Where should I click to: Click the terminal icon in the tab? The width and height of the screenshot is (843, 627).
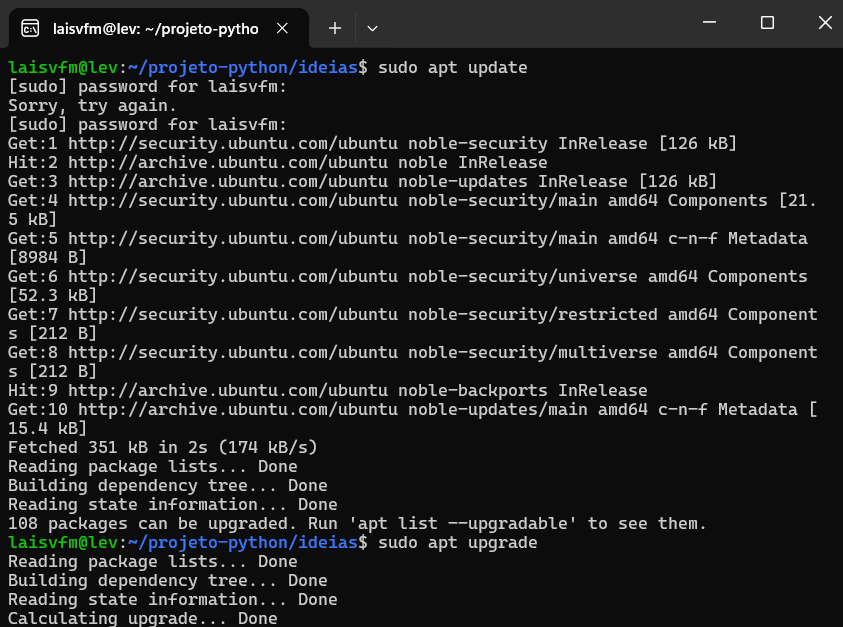(30, 28)
